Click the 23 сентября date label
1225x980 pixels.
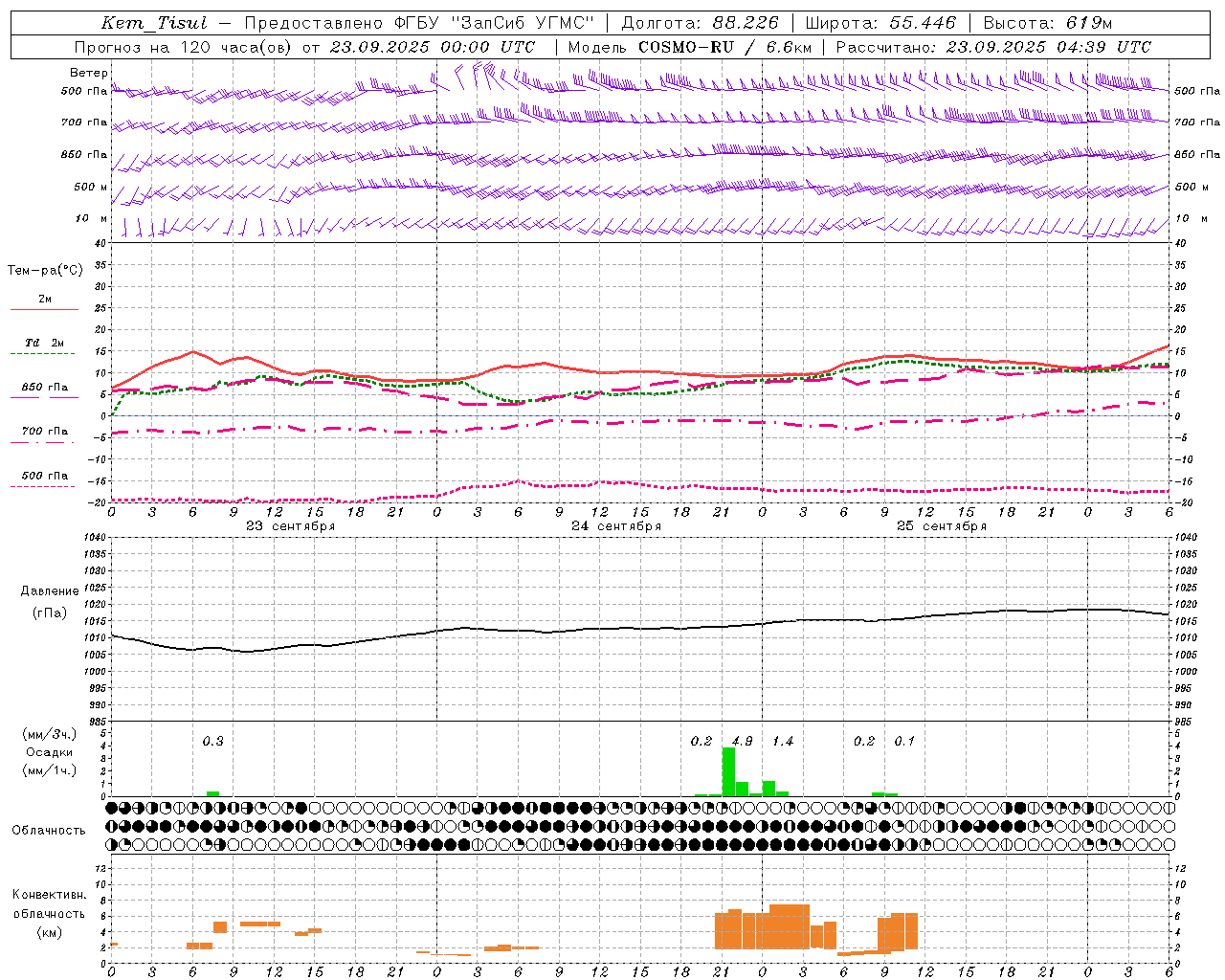click(x=291, y=526)
